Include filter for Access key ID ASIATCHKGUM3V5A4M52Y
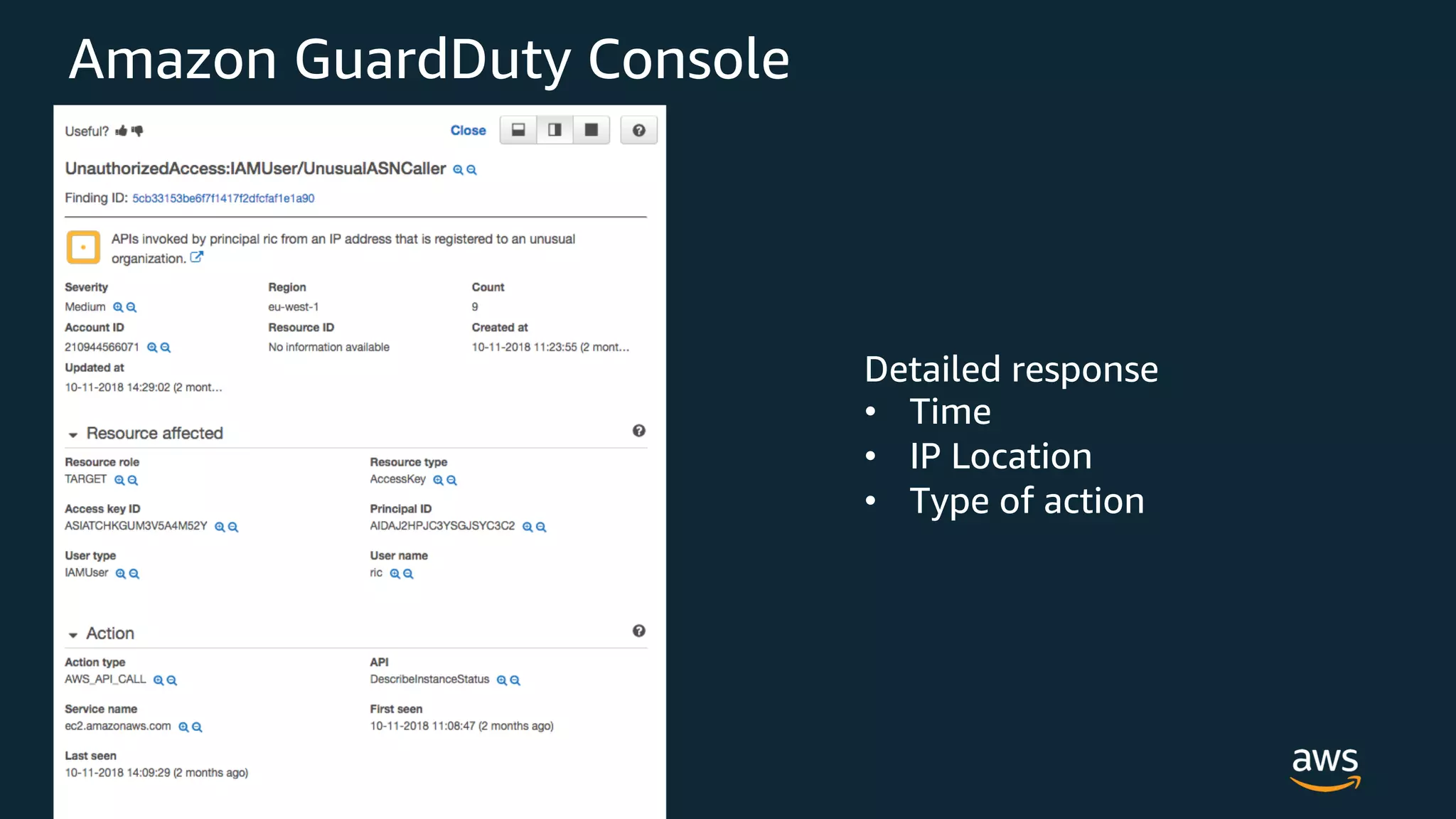Image resolution: width=1456 pixels, height=819 pixels. [x=220, y=528]
